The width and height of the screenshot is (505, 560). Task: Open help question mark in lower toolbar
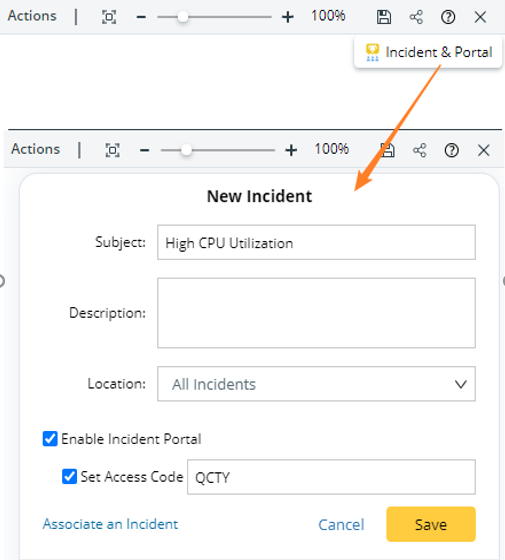[x=451, y=150]
